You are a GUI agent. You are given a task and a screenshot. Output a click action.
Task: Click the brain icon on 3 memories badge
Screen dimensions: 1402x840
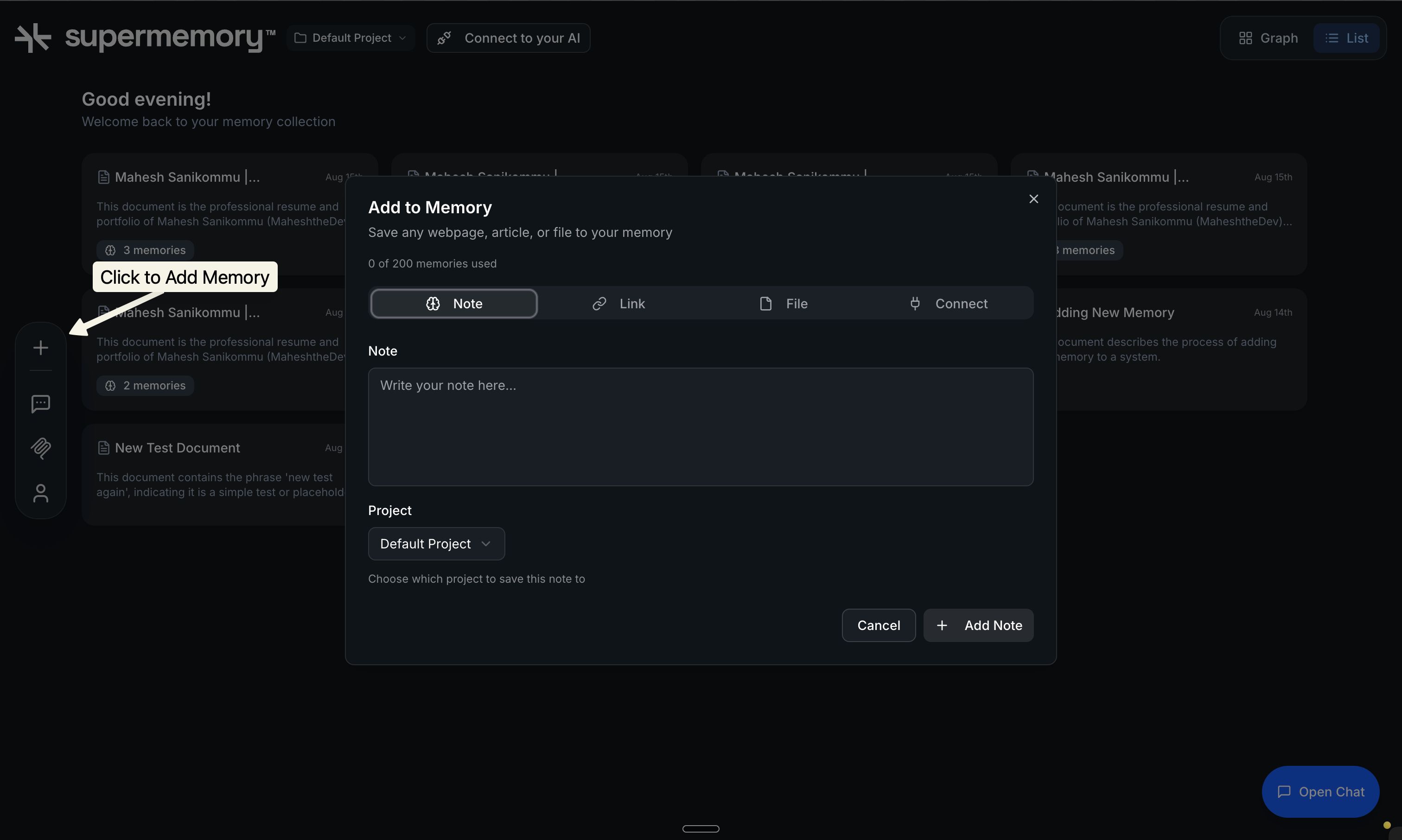pyautogui.click(x=110, y=250)
